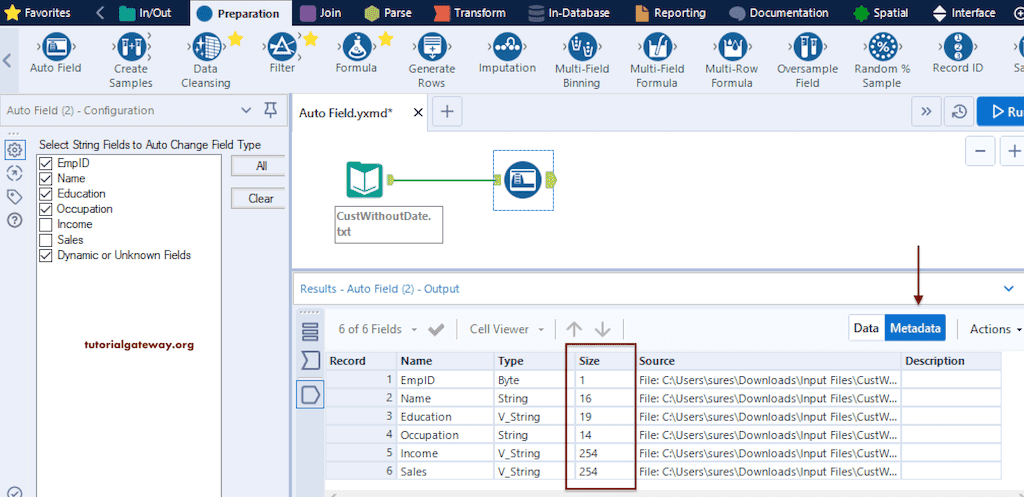Show more options with double chevron

click(x=926, y=112)
